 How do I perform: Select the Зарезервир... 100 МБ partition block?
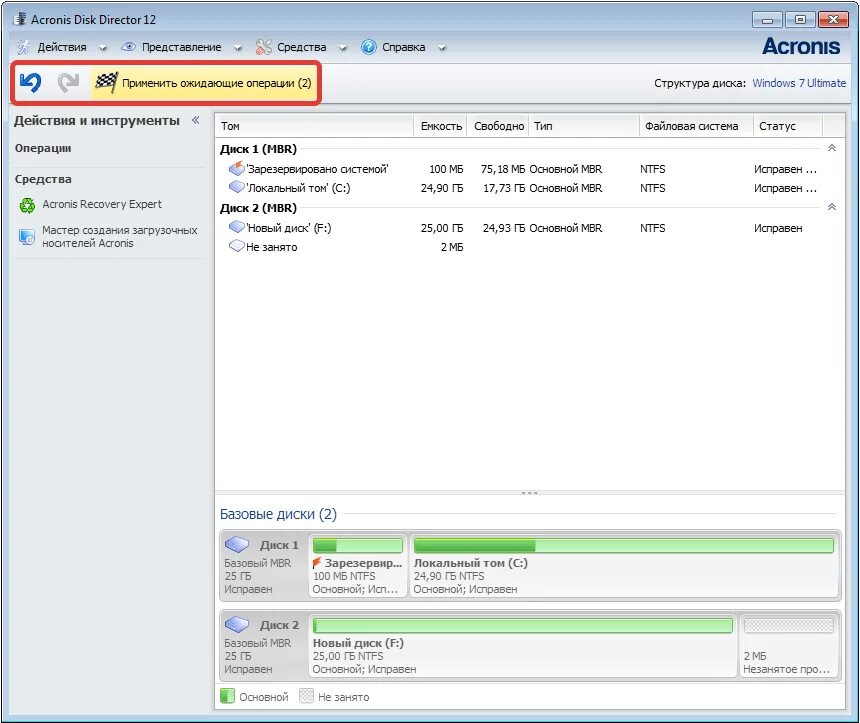pyautogui.click(x=358, y=566)
